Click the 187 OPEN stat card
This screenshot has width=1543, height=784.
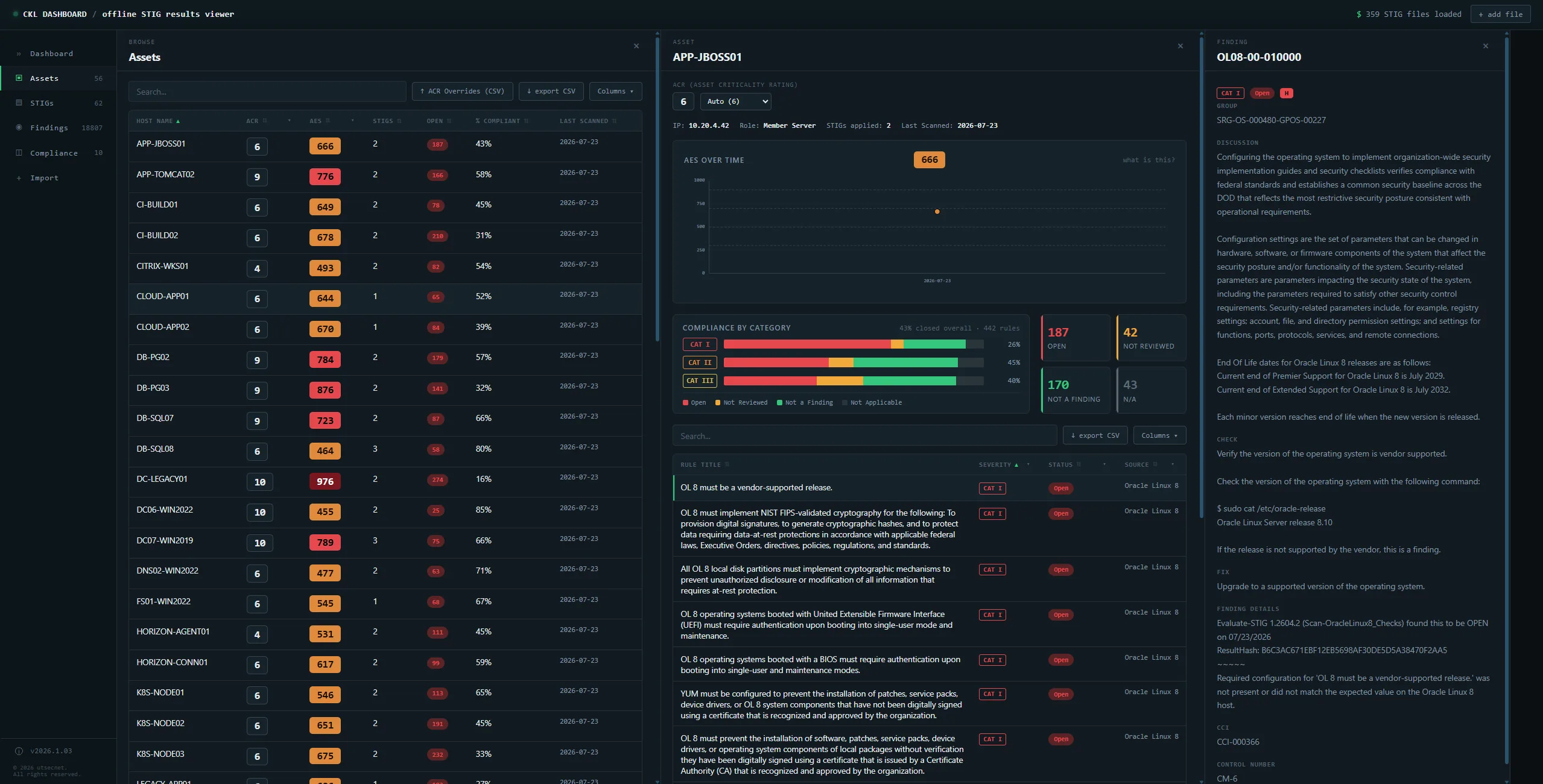[x=1076, y=338]
